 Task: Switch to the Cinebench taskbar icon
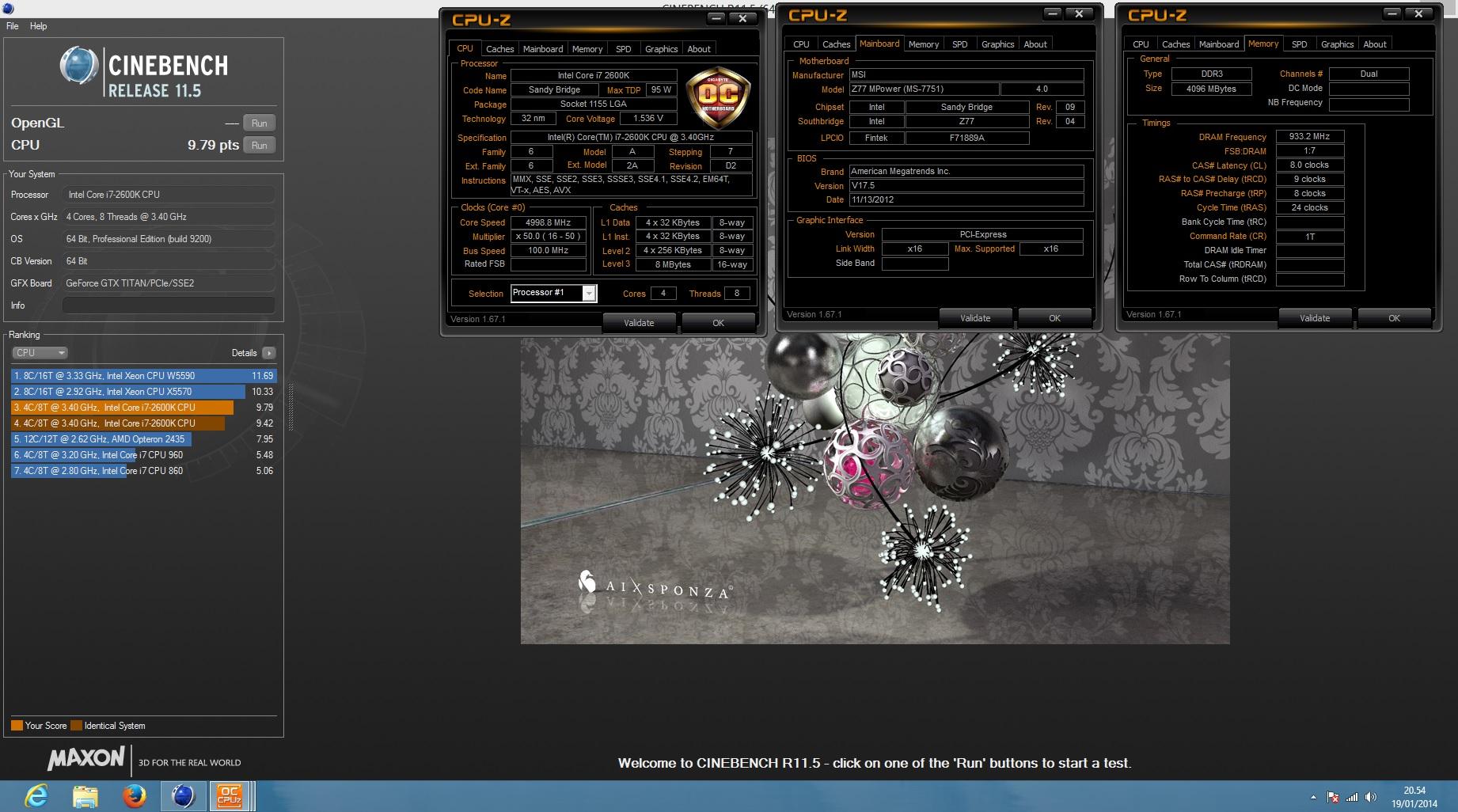[184, 795]
